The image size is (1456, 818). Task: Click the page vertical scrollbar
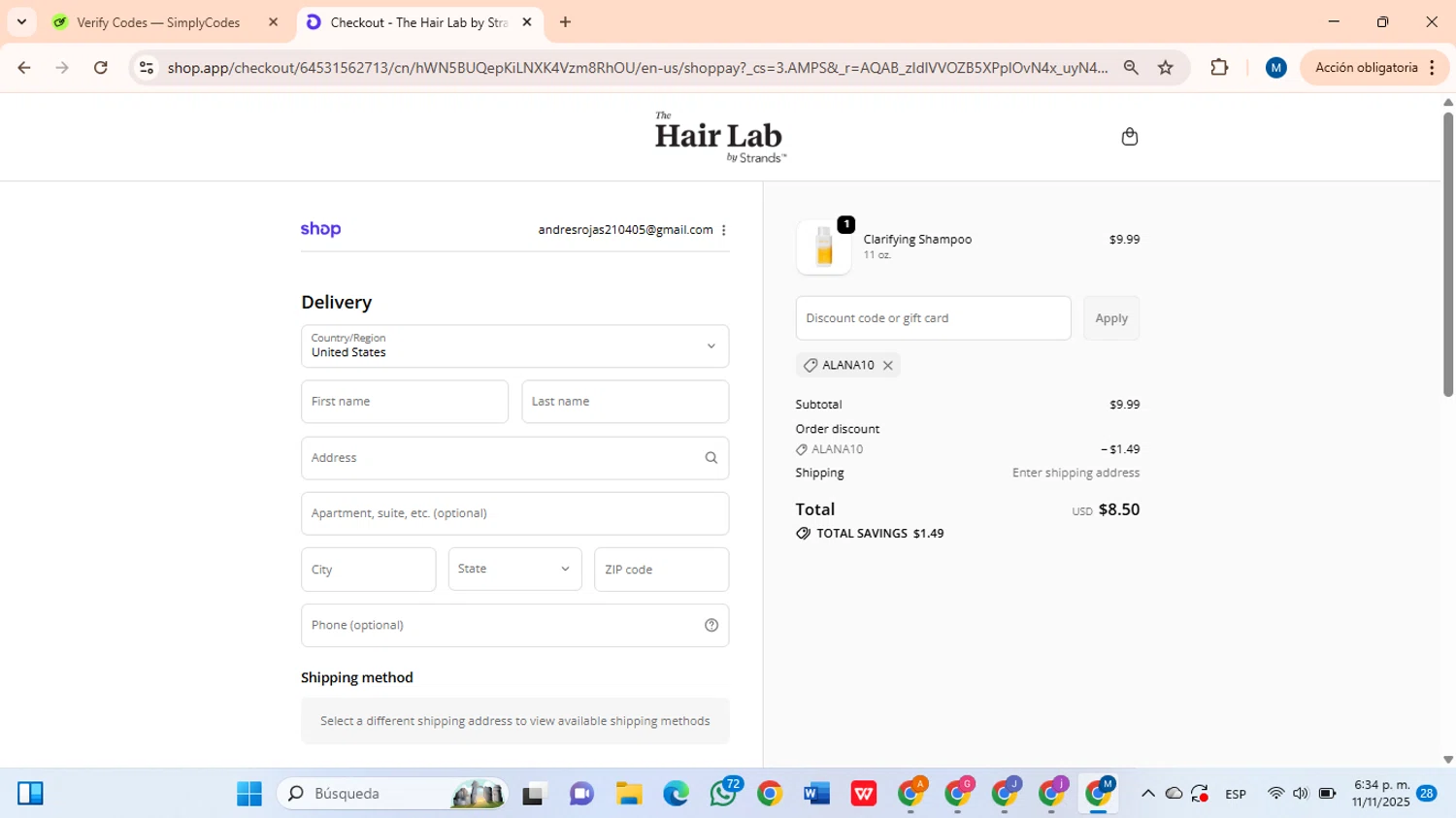(x=1448, y=255)
